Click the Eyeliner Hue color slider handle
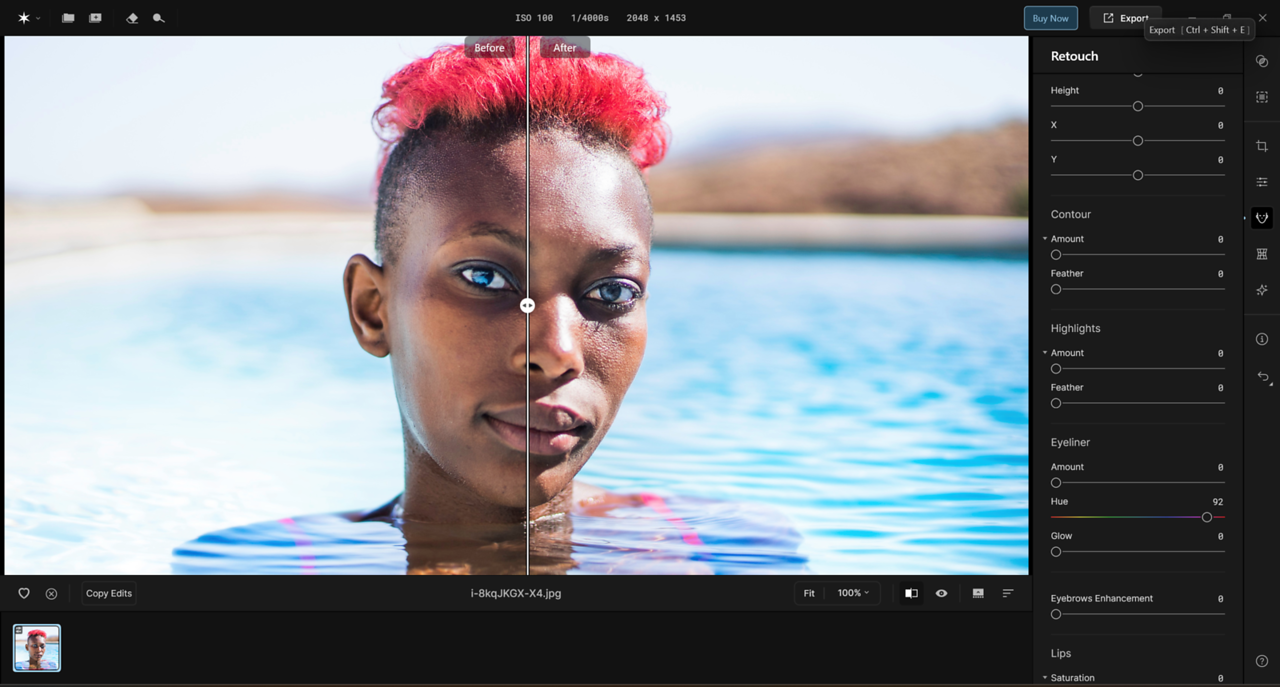Viewport: 1280px width, 687px height. (x=1207, y=517)
